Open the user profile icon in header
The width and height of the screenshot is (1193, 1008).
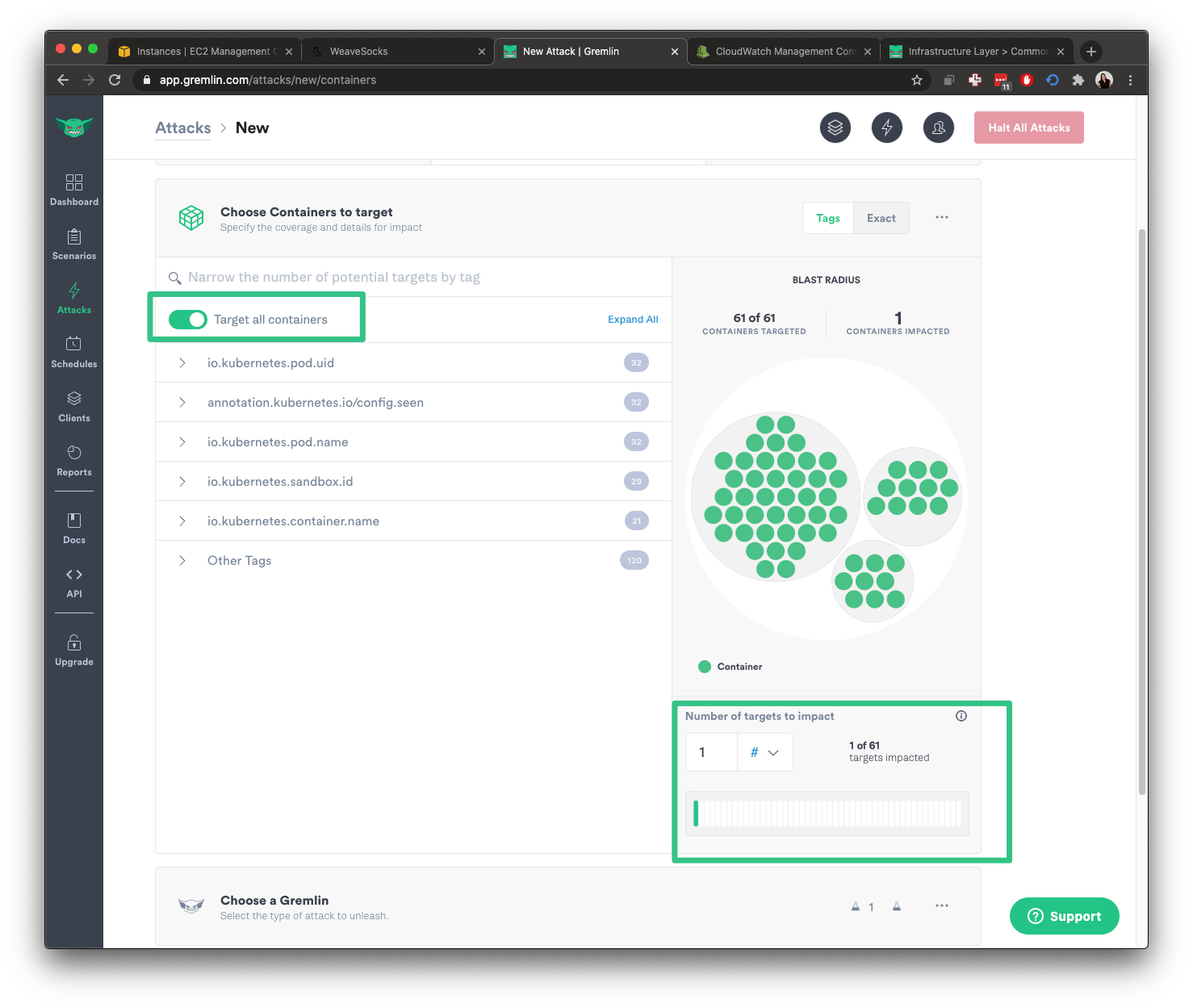click(939, 128)
